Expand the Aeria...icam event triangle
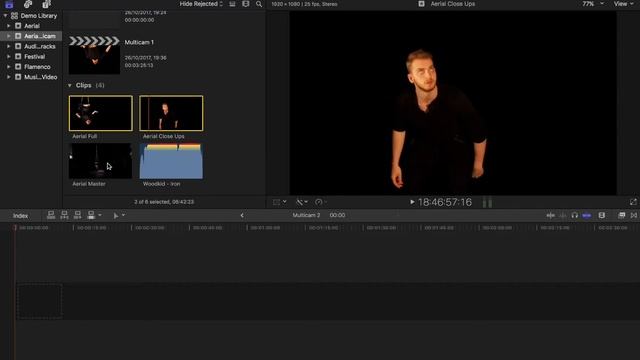The image size is (640, 360). pos(9,36)
